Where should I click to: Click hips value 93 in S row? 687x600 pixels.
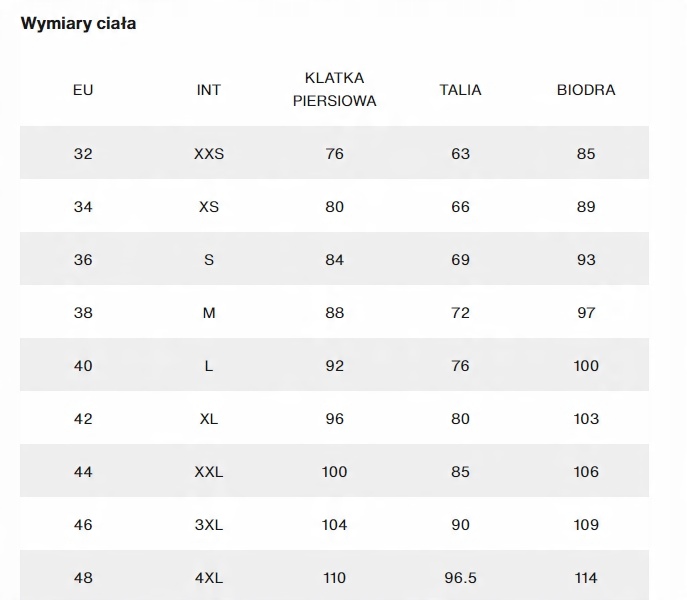586,260
